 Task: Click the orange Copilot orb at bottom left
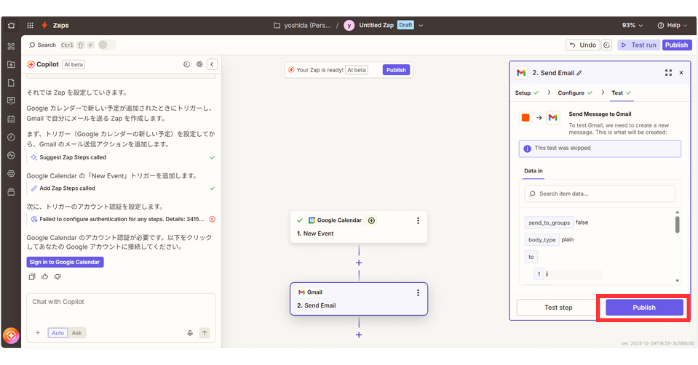(11, 336)
